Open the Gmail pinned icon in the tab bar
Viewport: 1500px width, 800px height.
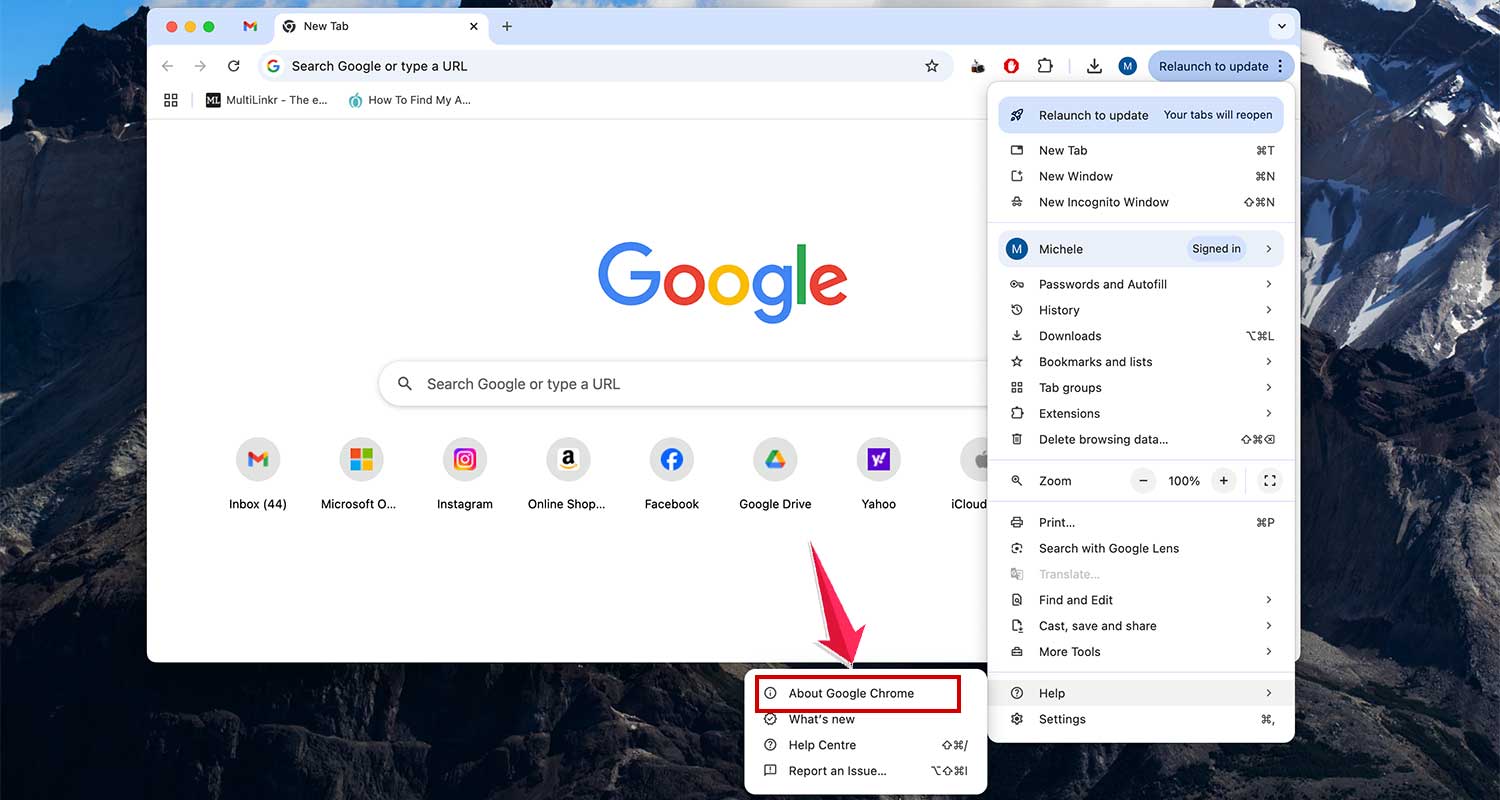coord(250,26)
